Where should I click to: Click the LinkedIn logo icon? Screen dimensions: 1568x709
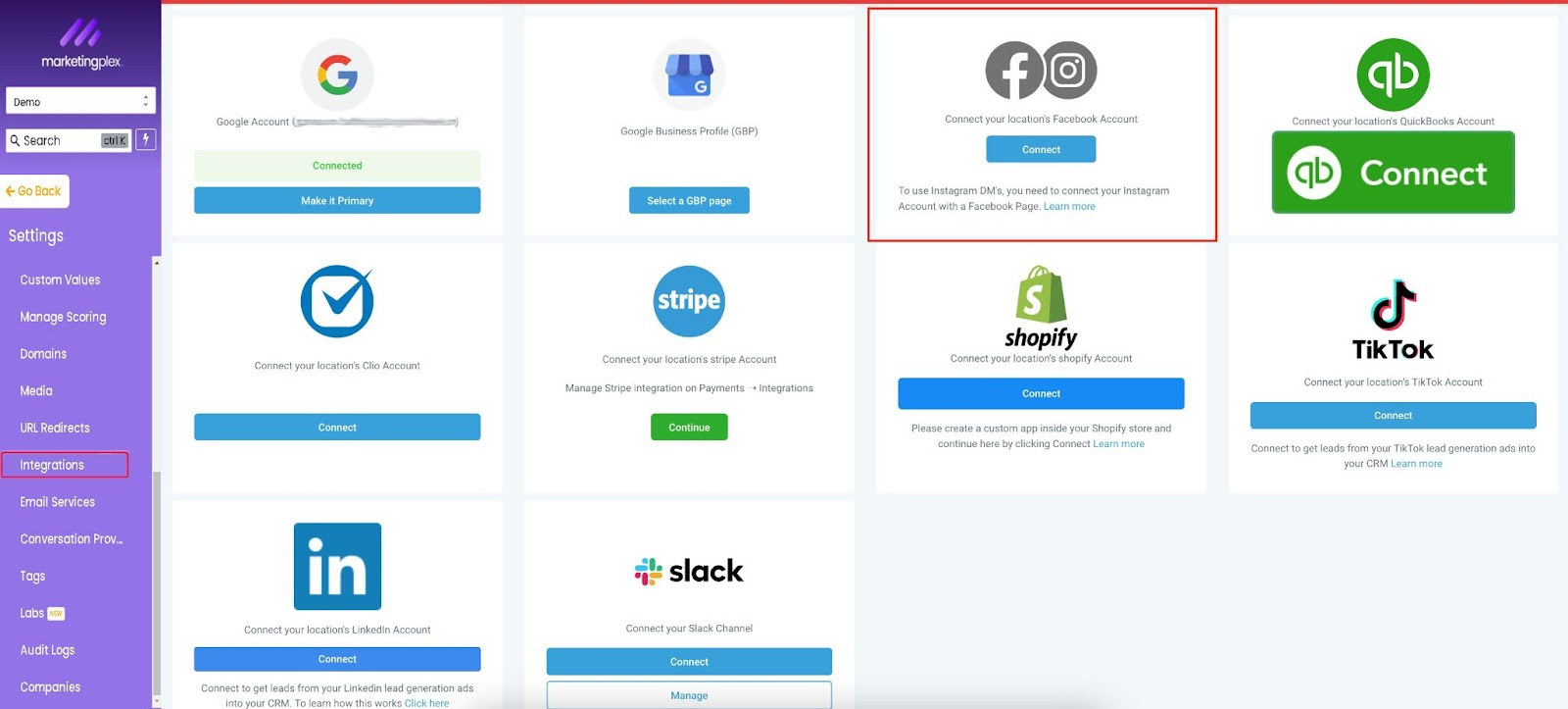(337, 567)
